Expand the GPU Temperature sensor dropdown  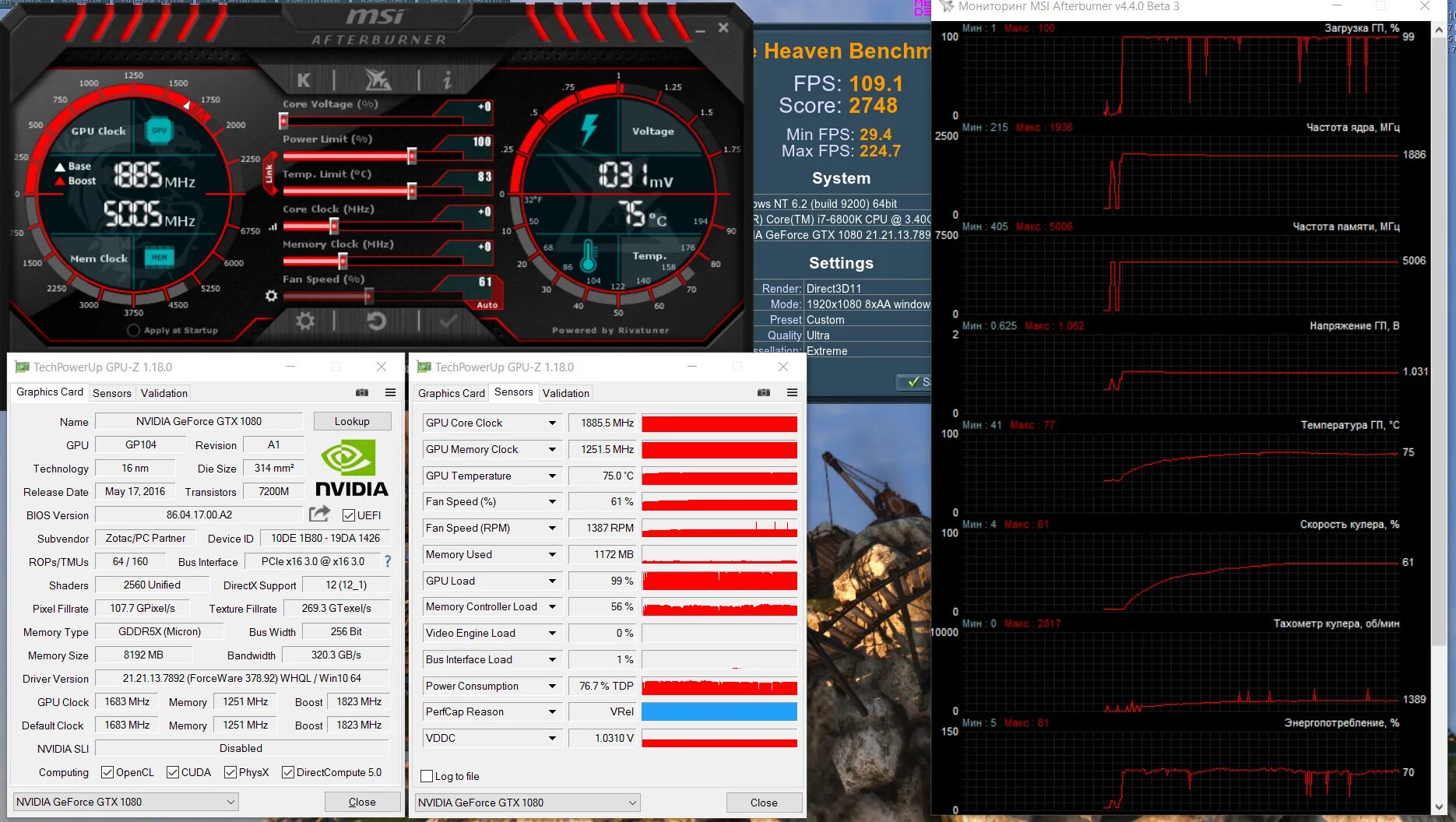pyautogui.click(x=552, y=476)
